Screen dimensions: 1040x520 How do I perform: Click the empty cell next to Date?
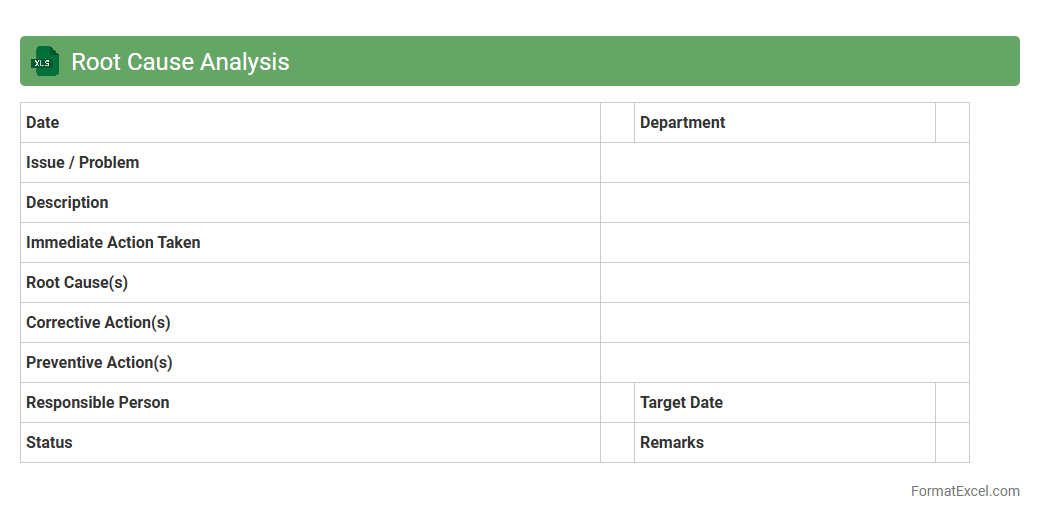point(617,123)
